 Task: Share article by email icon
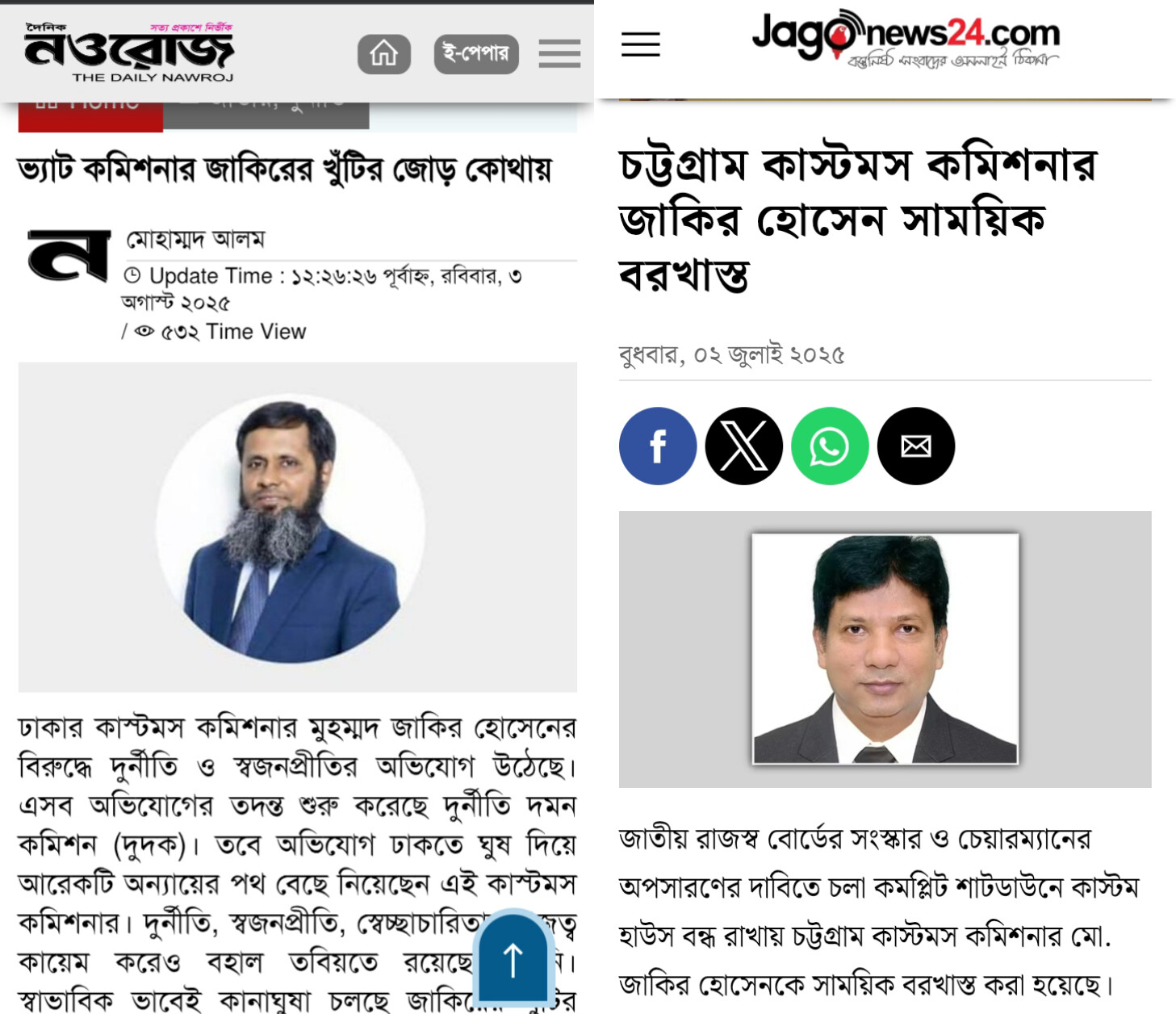click(916, 446)
